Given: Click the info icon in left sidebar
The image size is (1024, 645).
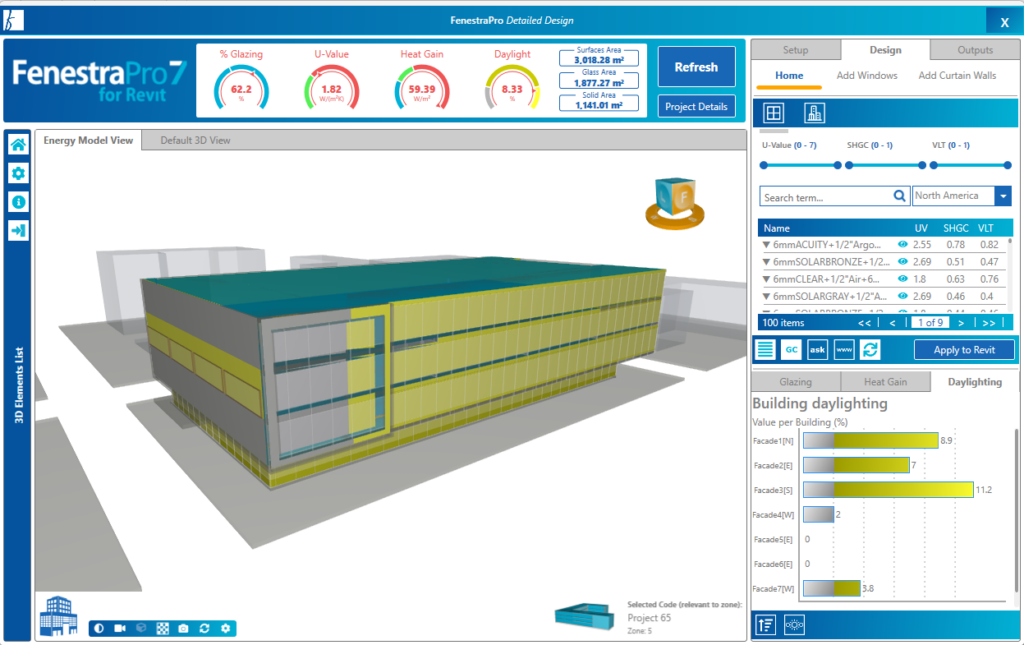Looking at the screenshot, I should click(18, 202).
